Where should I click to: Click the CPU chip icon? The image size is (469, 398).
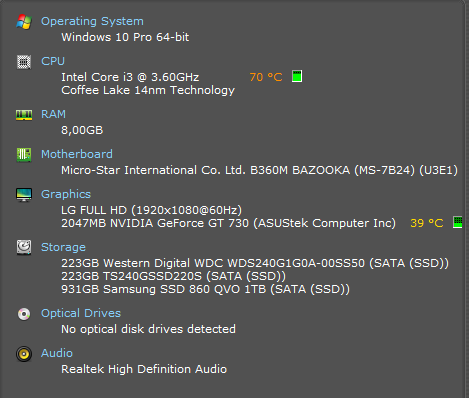pos(24,62)
